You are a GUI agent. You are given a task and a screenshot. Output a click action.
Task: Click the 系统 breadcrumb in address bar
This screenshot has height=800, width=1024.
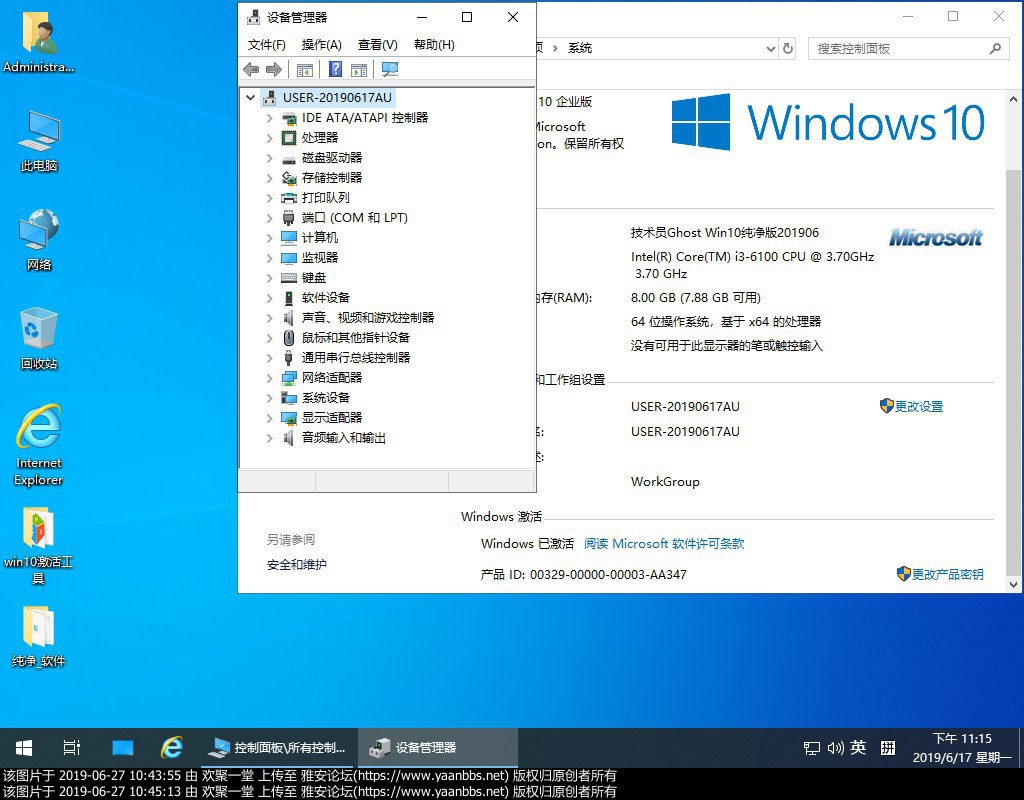tap(580, 48)
